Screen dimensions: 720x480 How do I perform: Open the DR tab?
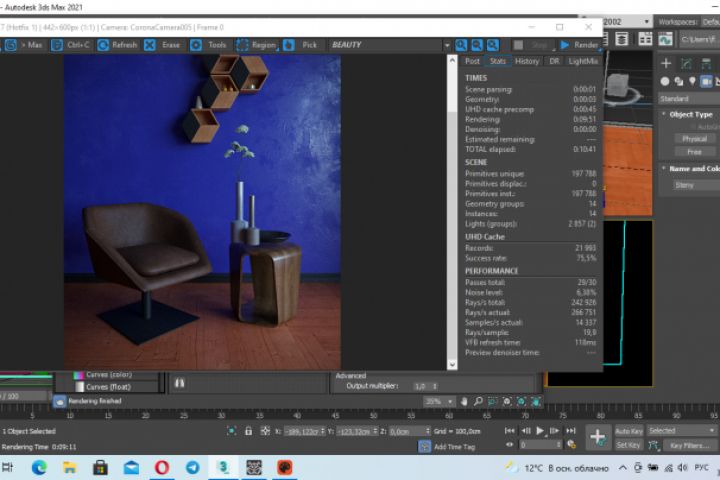554,61
